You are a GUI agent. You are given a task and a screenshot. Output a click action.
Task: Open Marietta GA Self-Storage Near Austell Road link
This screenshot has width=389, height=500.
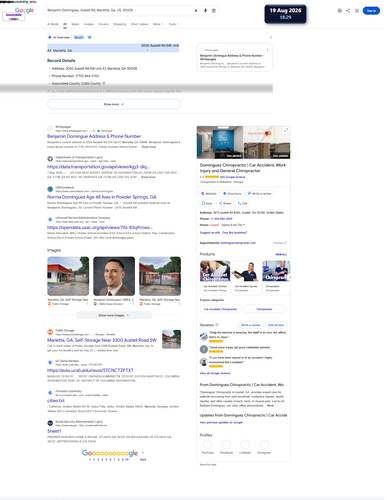[x=102, y=340]
